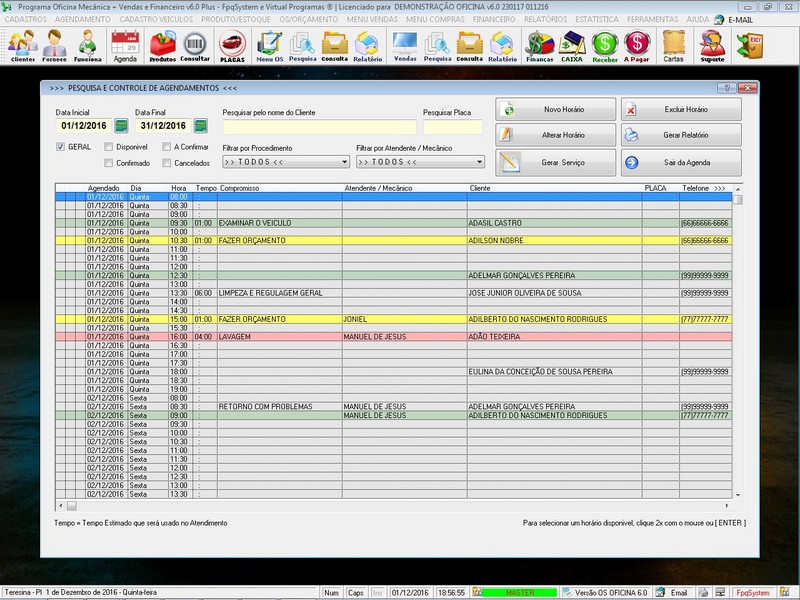Open the Clientes toolbar icon
The image size is (800, 600).
[22, 45]
